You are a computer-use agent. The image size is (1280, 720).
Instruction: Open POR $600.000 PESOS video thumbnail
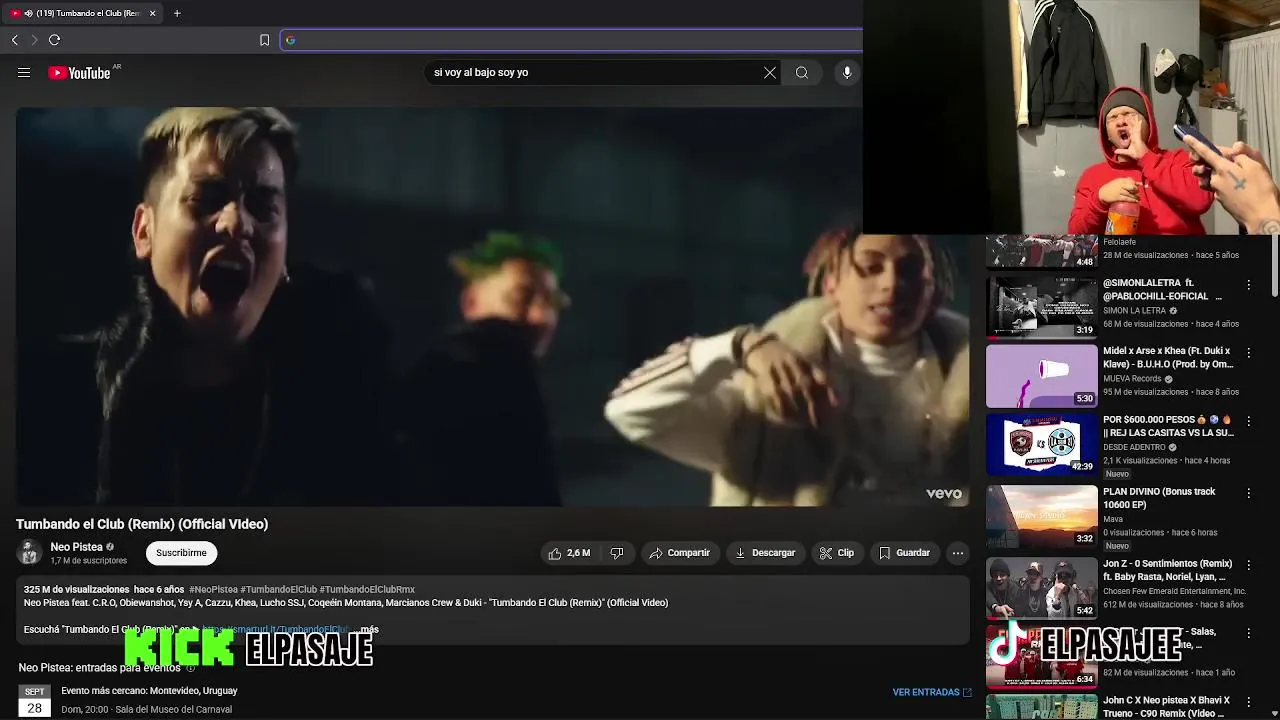1042,444
